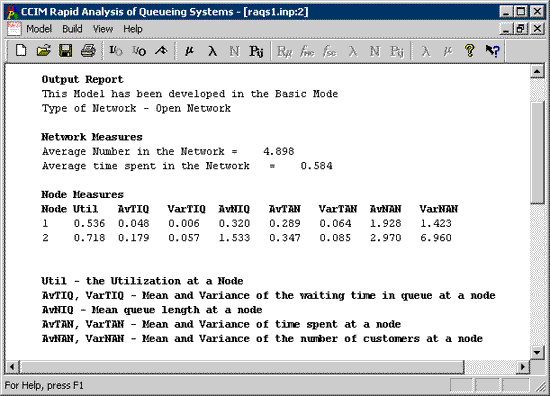Image resolution: width=550 pixels, height=396 pixels.
Task: Click the grayed N icon beside bold lambda
Action: [234, 52]
